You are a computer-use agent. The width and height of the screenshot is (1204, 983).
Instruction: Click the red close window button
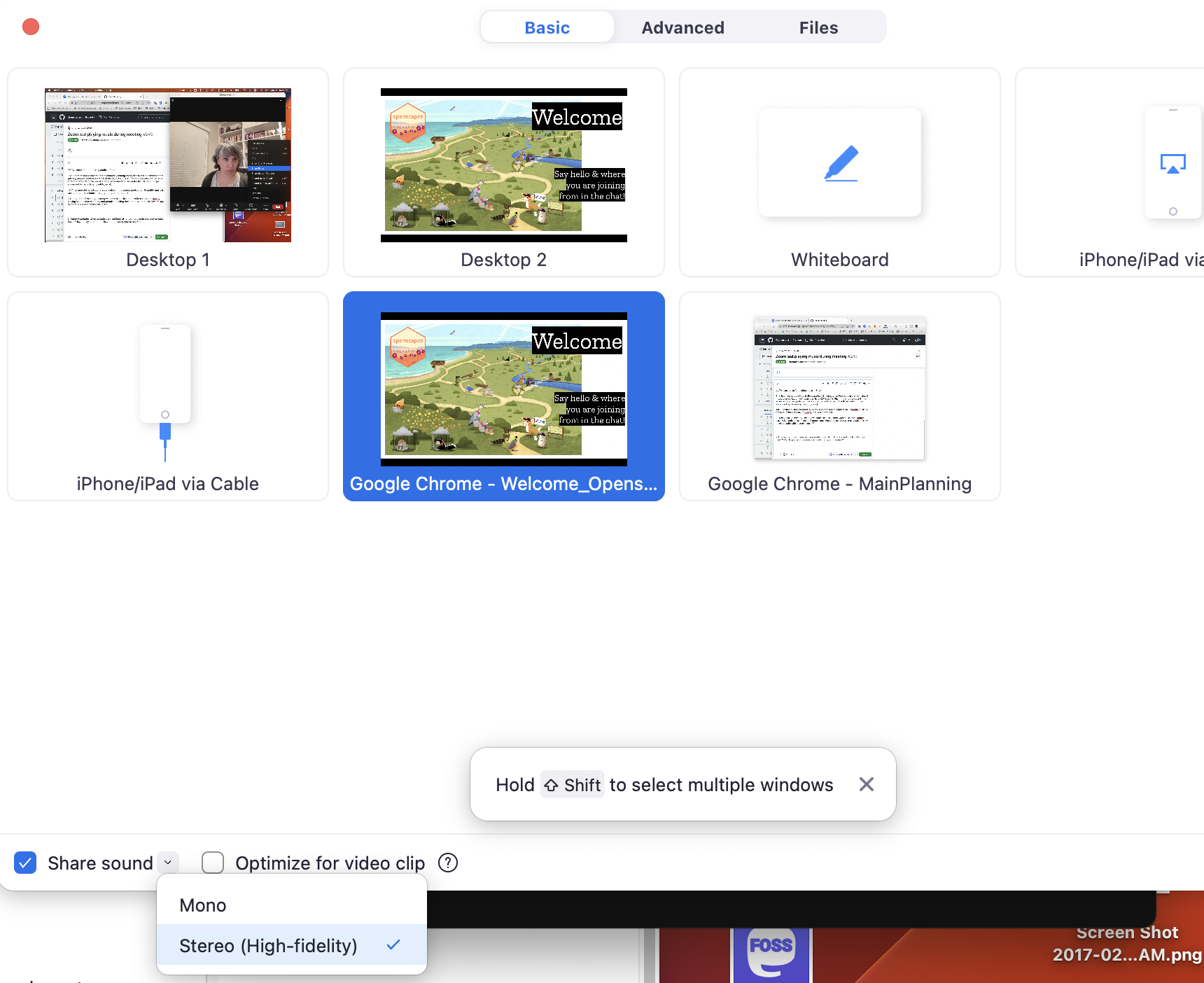[x=31, y=27]
